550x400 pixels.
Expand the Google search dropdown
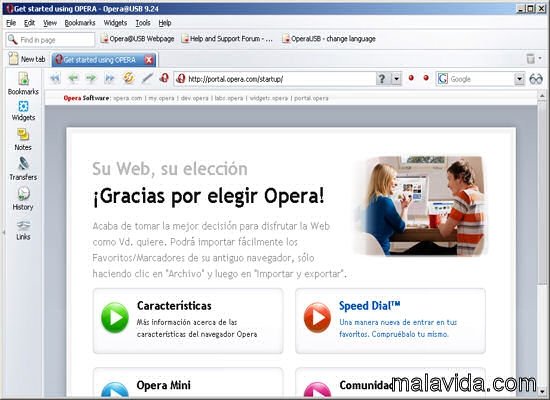519,79
